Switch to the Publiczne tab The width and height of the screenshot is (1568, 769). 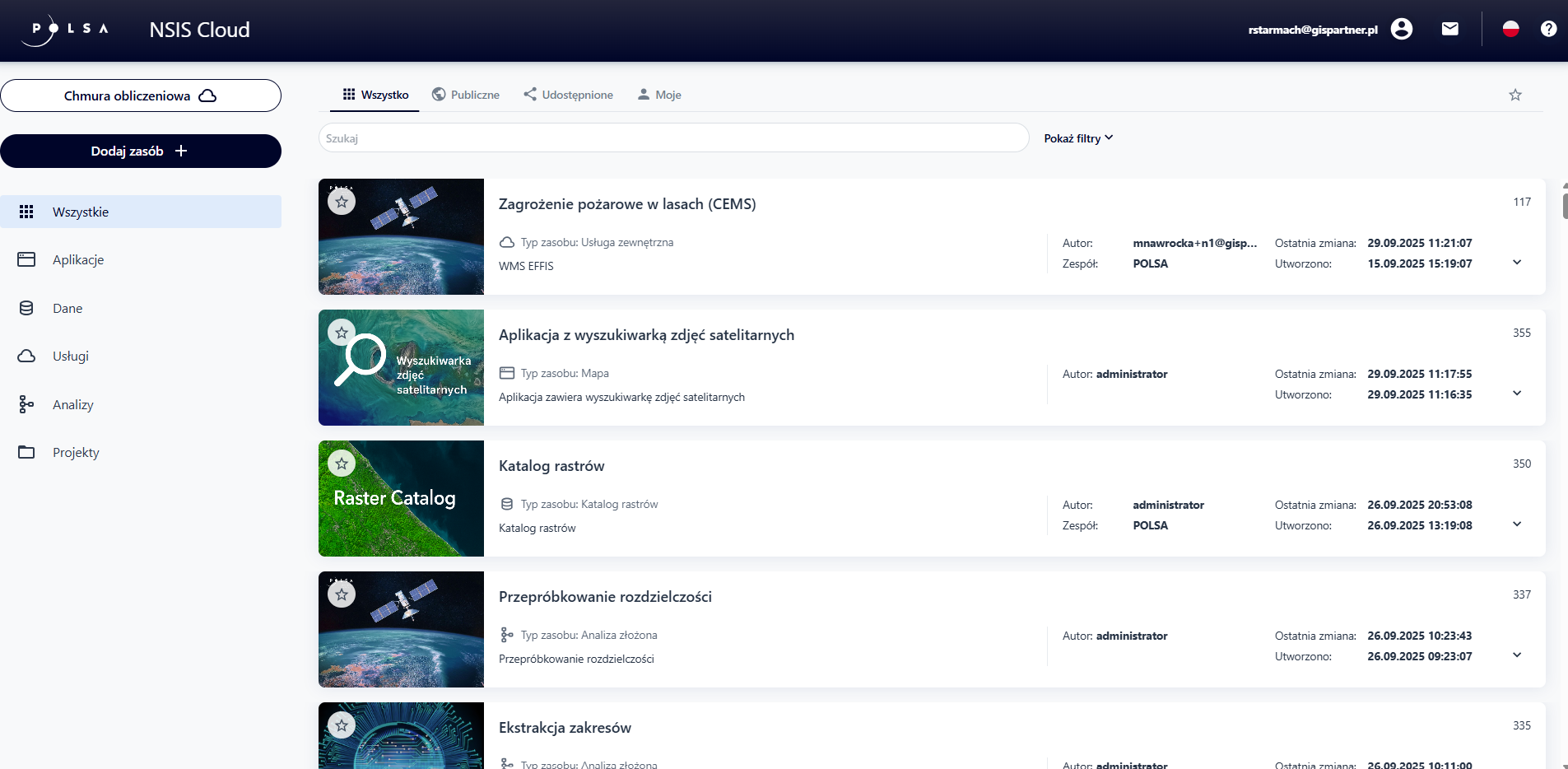click(x=466, y=95)
